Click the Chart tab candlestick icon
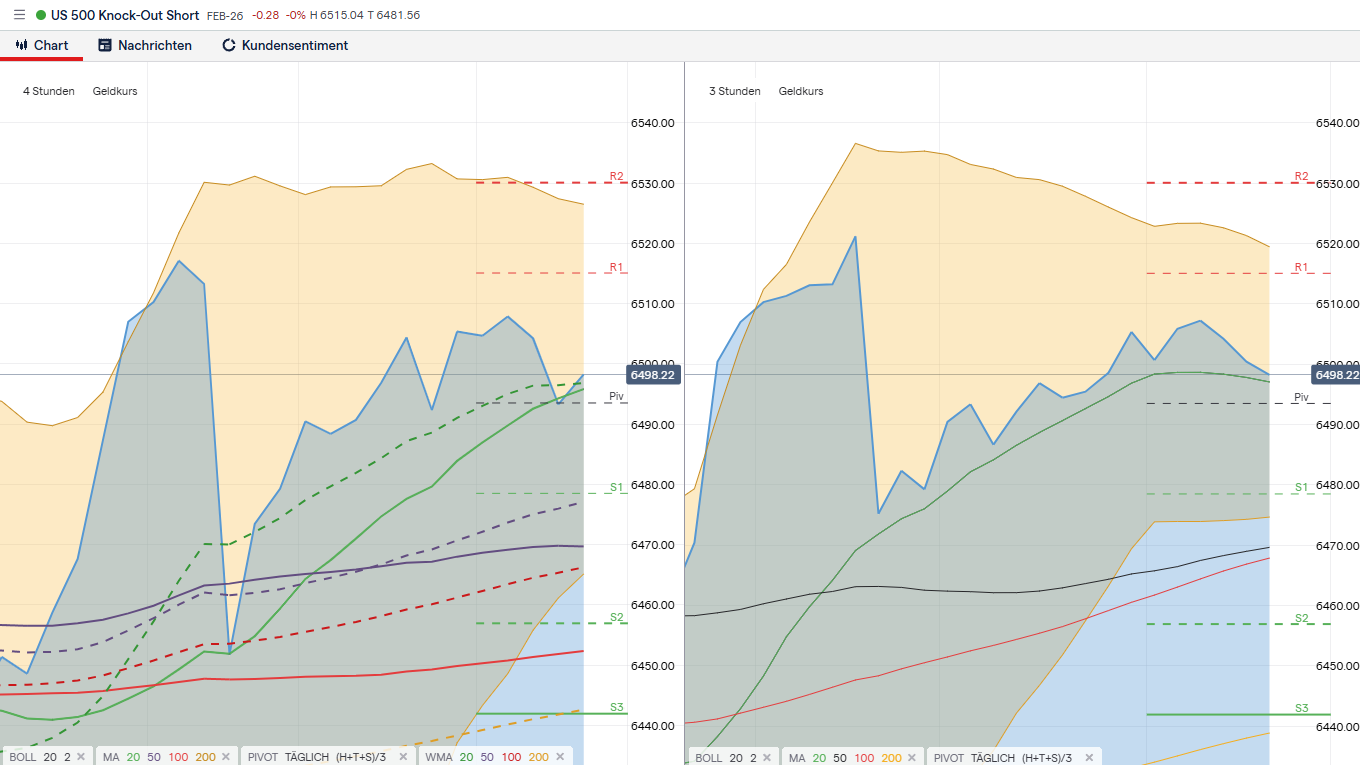This screenshot has width=1360, height=765. click(x=22, y=45)
